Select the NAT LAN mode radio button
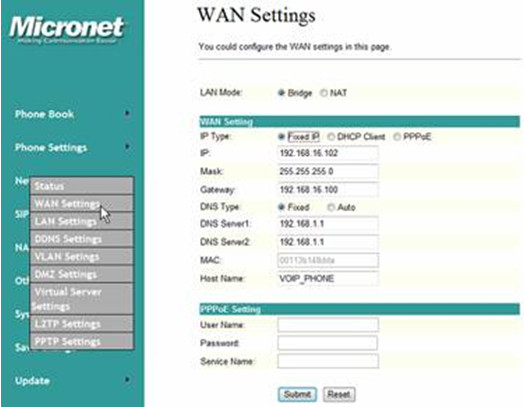This screenshot has width=524, height=407. point(323,93)
